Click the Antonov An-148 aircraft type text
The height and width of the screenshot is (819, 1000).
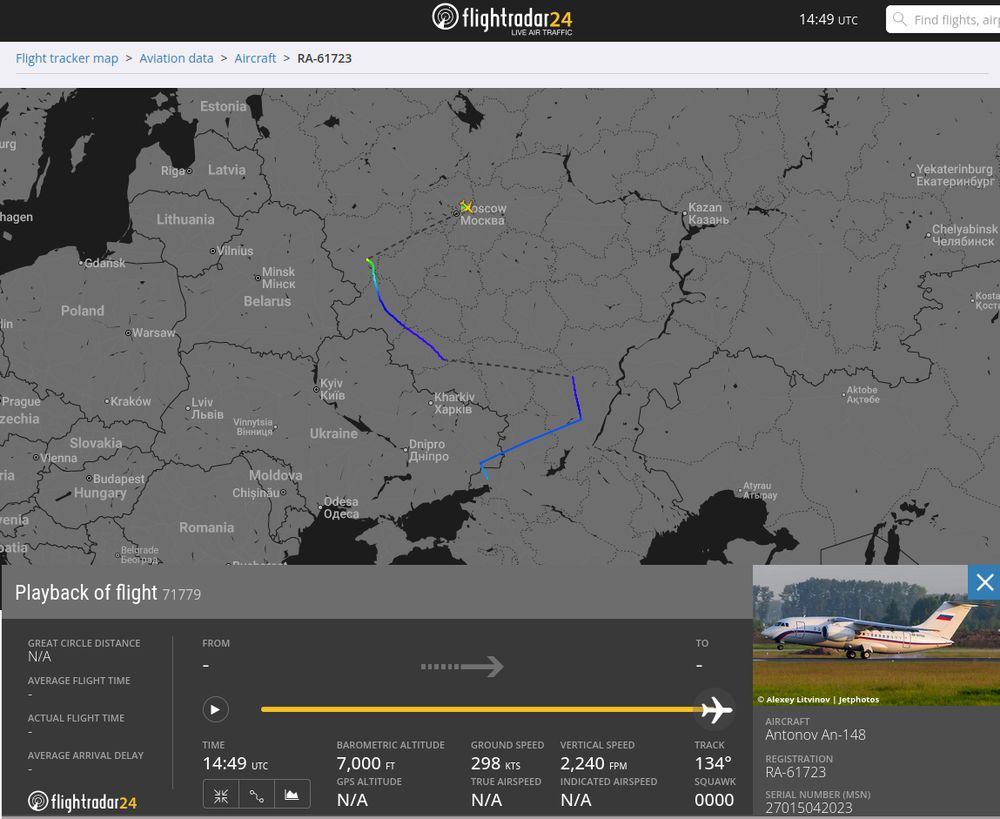[x=815, y=735]
